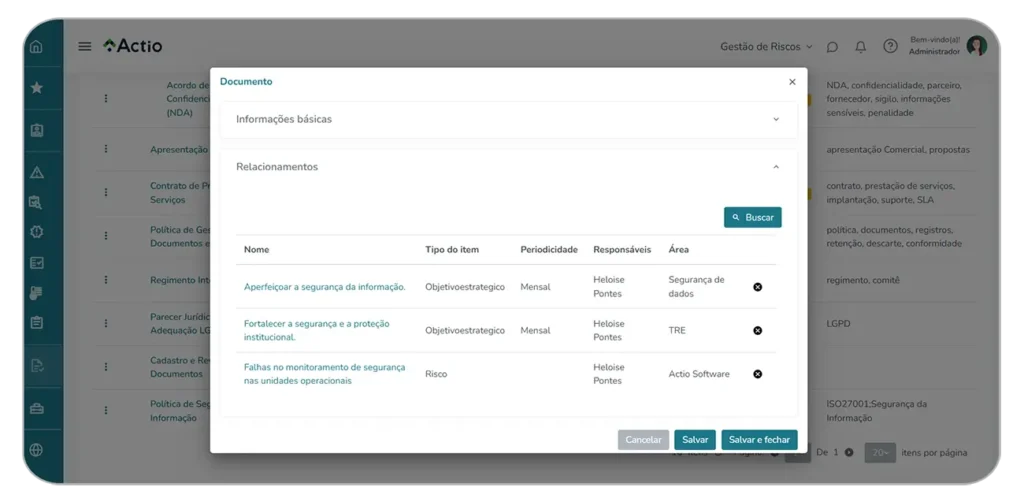Open favorites star in the sidebar
The image size is (1024, 502).
coord(37,88)
